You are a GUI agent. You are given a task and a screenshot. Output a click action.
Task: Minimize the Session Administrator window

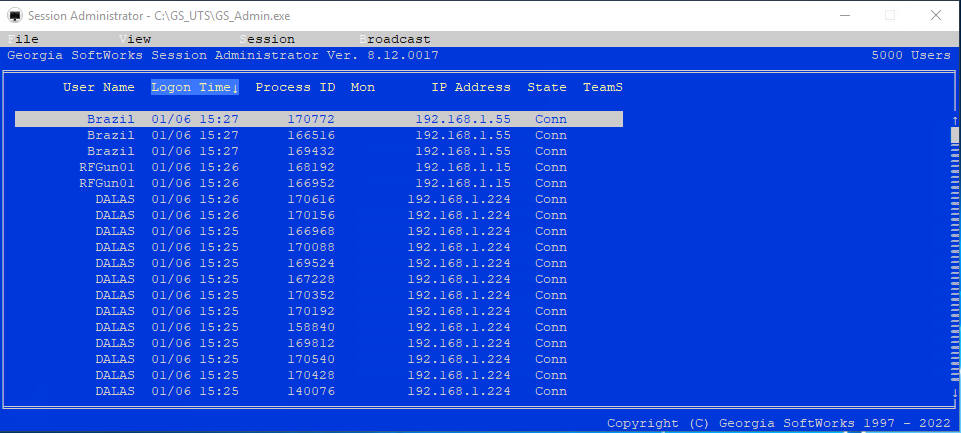coord(845,15)
